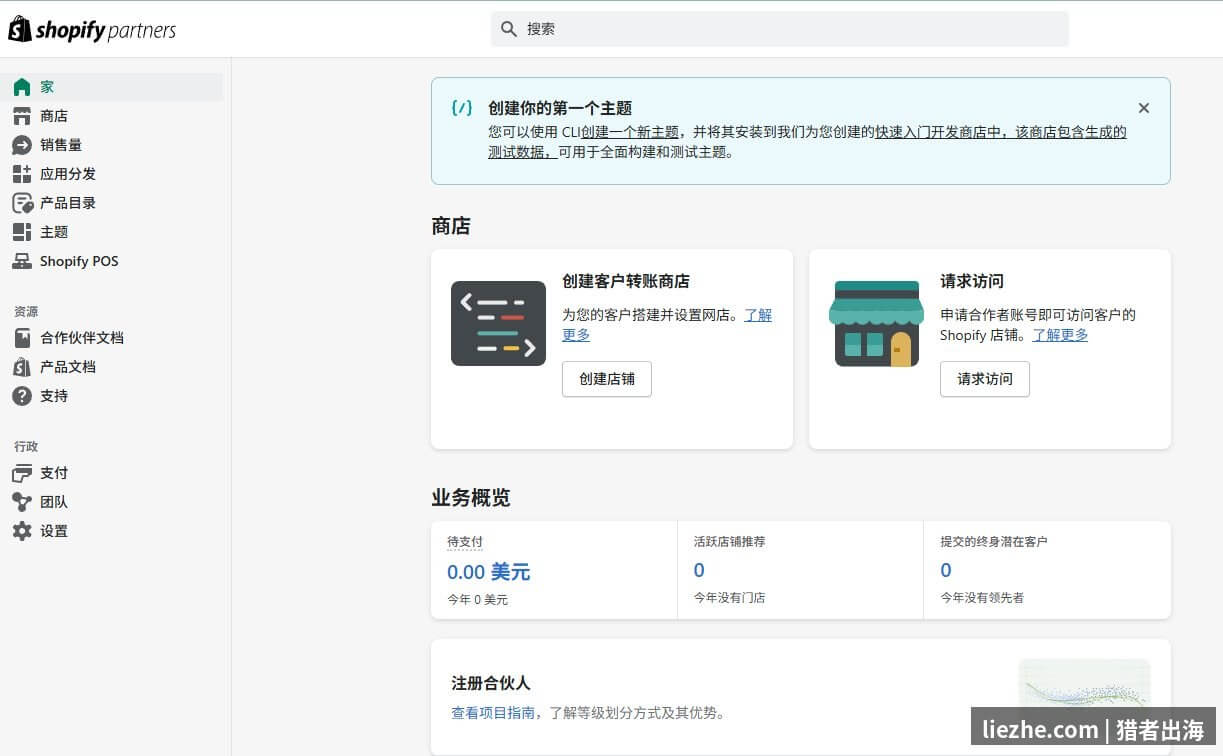The image size is (1223, 756).
Task: Open 合作伙伴文档 resources
Action: (x=112, y=338)
